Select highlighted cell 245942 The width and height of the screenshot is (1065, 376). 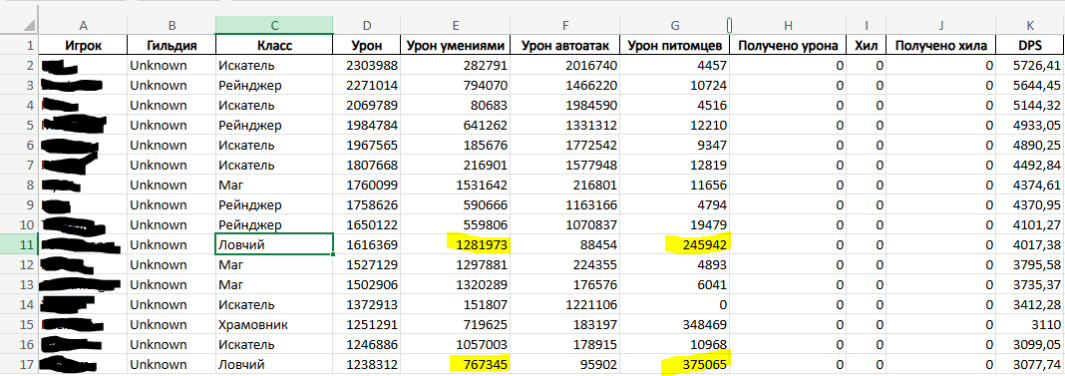coord(675,244)
